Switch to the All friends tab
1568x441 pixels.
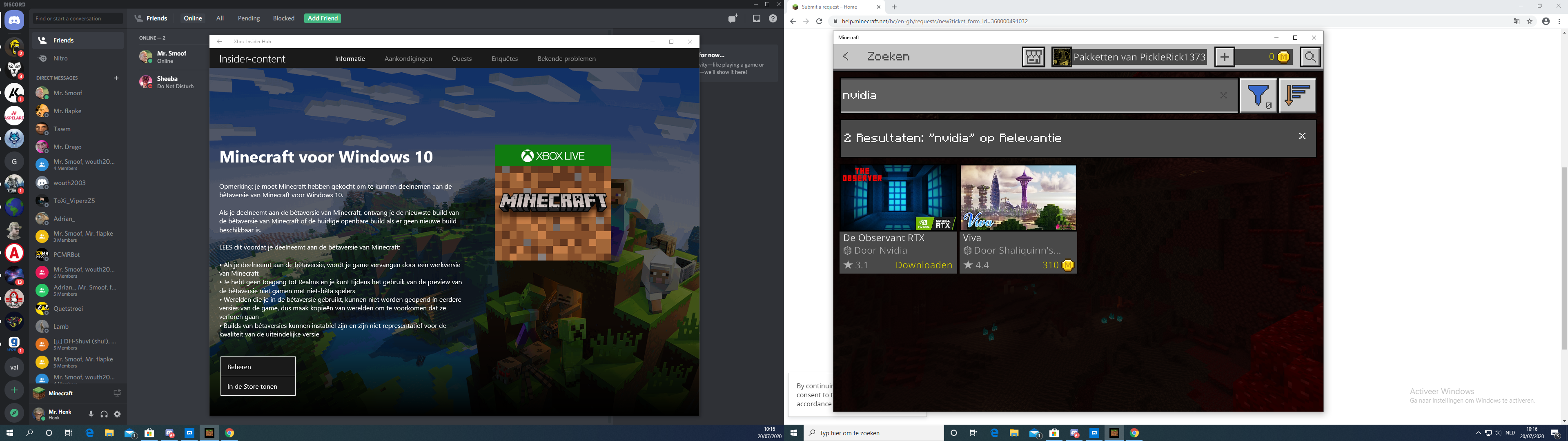[220, 18]
